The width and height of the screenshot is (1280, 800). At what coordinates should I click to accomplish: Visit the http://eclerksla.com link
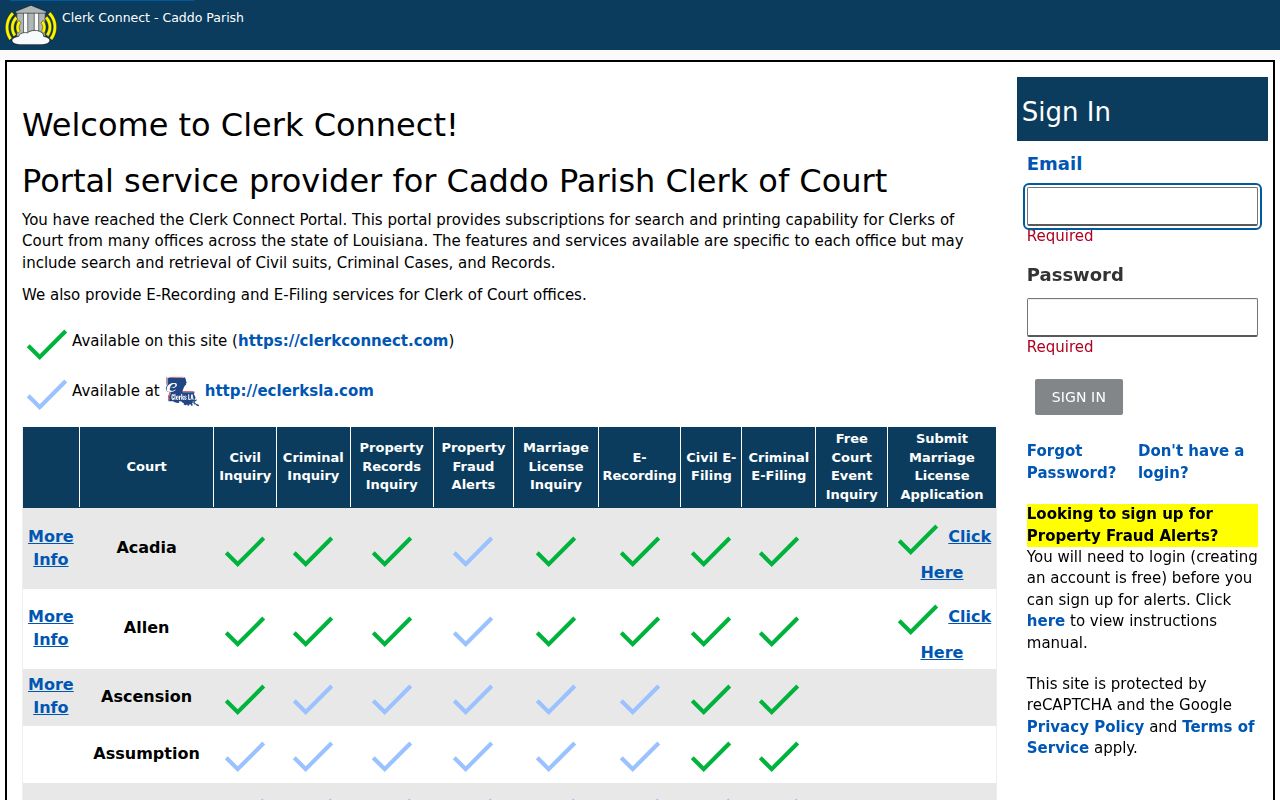(289, 390)
